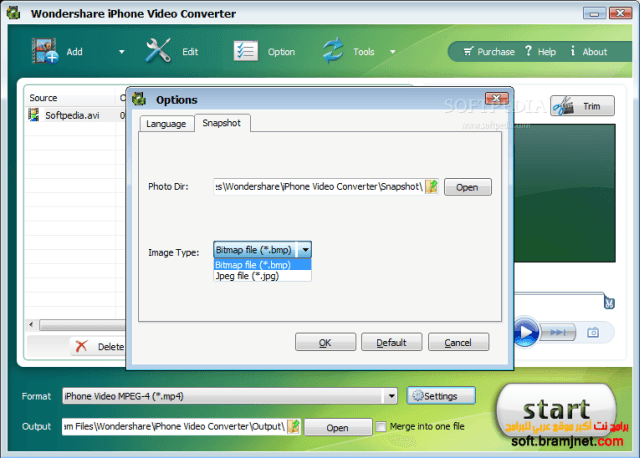Viewport: 640px width, 458px height.
Task: Open the format Settings button
Action: [441, 396]
